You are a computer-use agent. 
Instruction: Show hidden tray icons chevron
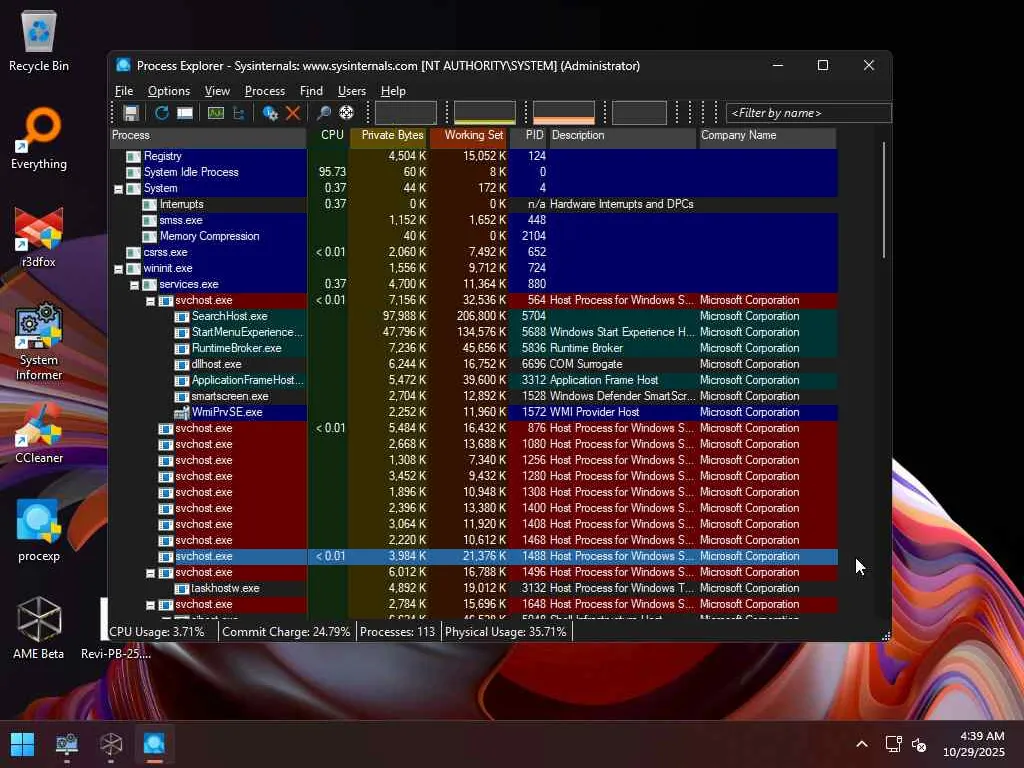[x=862, y=744]
